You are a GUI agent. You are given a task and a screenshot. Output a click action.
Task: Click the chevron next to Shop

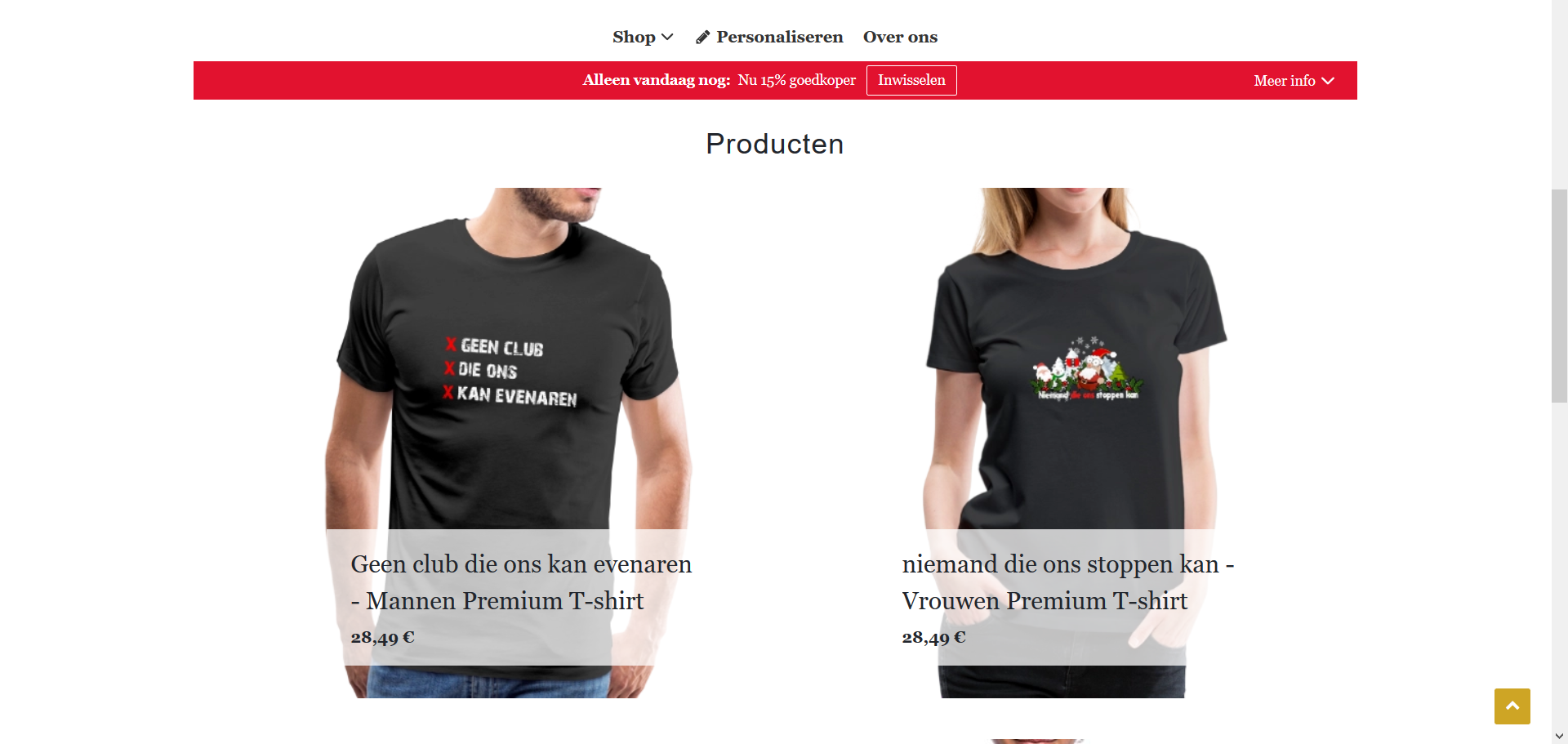(667, 37)
